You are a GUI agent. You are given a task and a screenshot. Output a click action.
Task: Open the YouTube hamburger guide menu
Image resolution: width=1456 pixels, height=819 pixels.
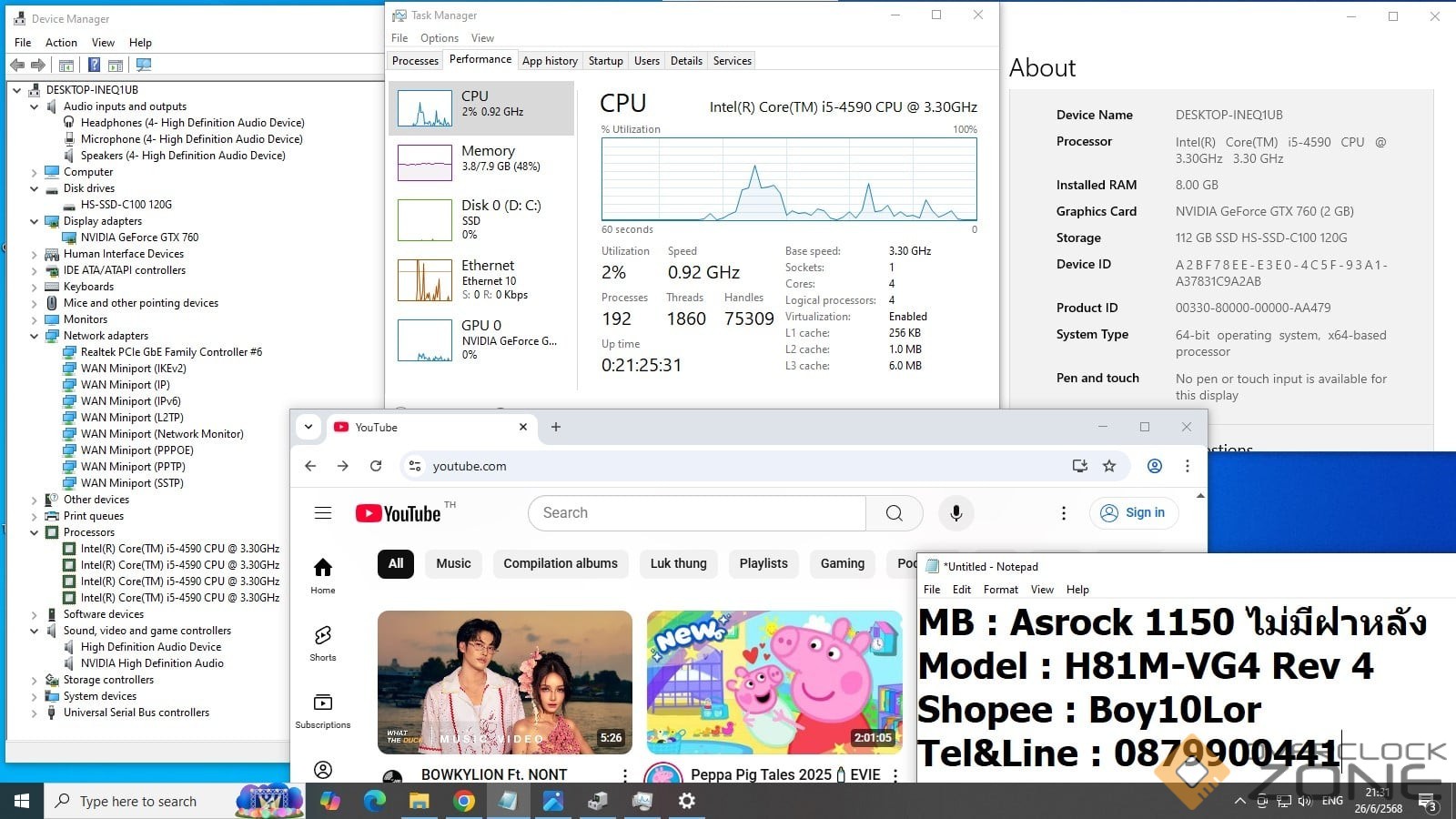[x=323, y=513]
